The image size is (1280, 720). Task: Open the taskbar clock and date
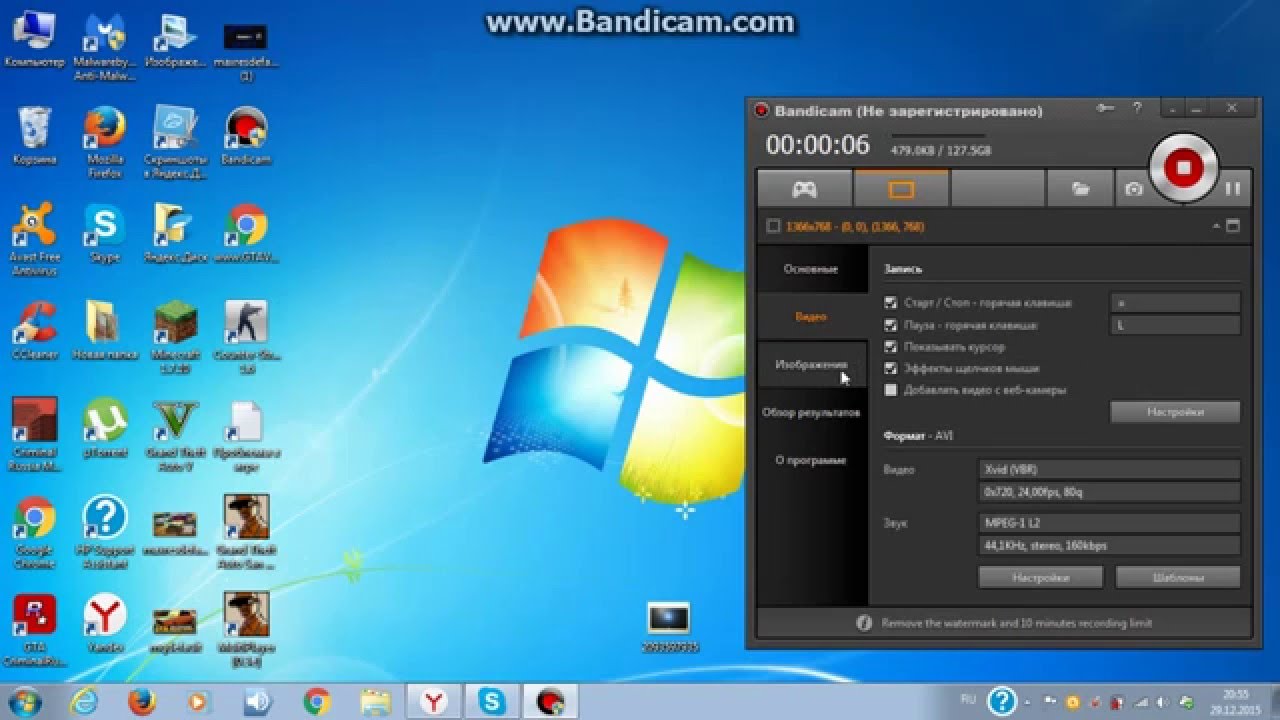[1234, 701]
